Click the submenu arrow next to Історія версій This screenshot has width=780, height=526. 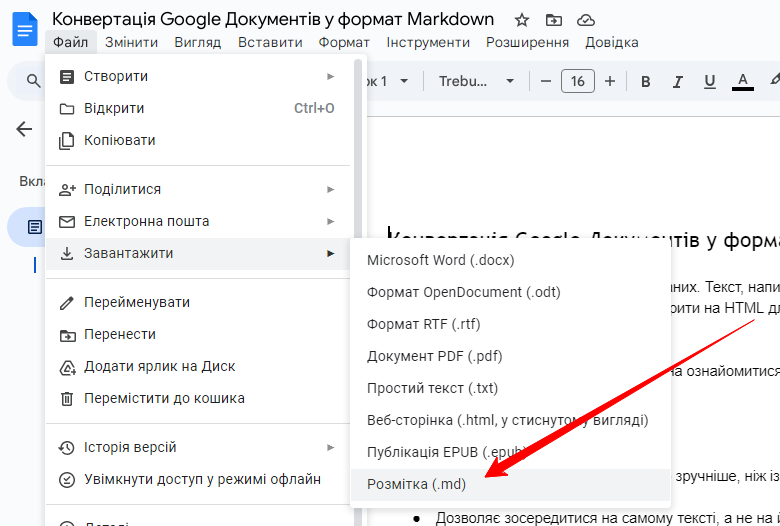click(330, 447)
